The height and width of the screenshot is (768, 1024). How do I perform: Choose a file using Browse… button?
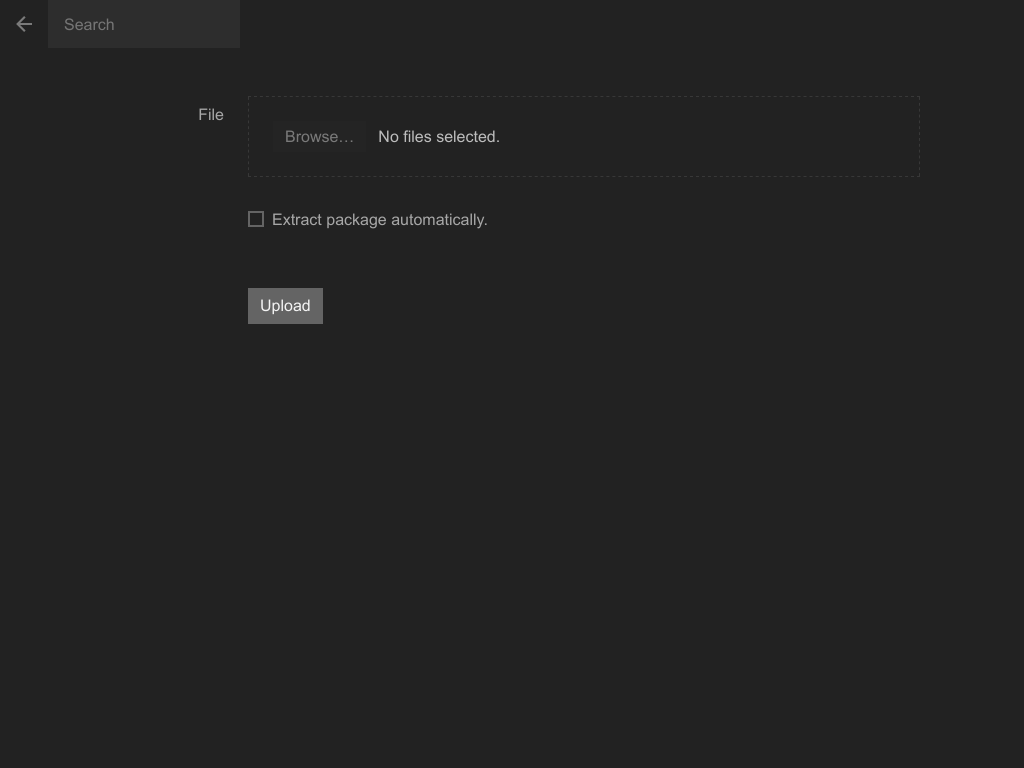[x=319, y=137]
